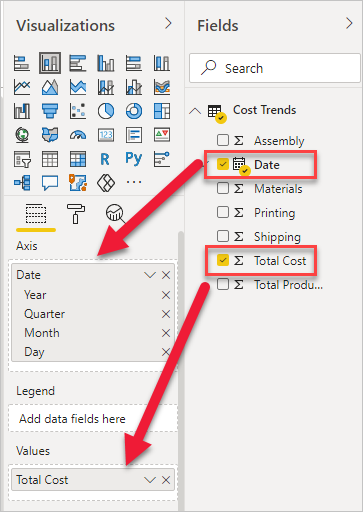Screen dimensions: 363x512
Task: Select the scatter chart visual
Action: click(x=78, y=111)
